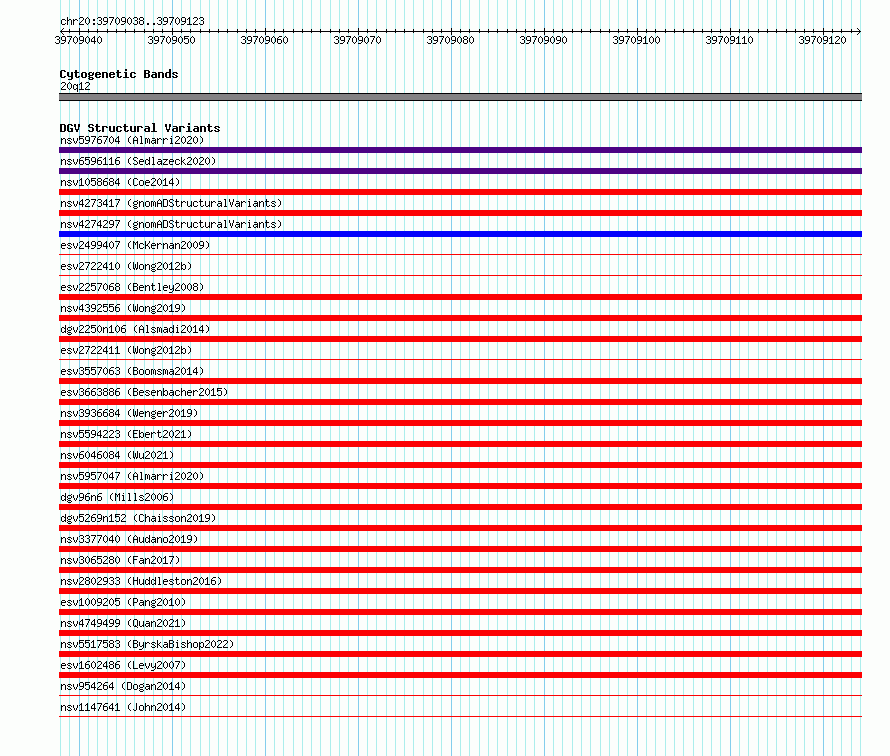The width and height of the screenshot is (890, 756).
Task: Click the purple bar under nsv6596116
Action: tap(460, 171)
